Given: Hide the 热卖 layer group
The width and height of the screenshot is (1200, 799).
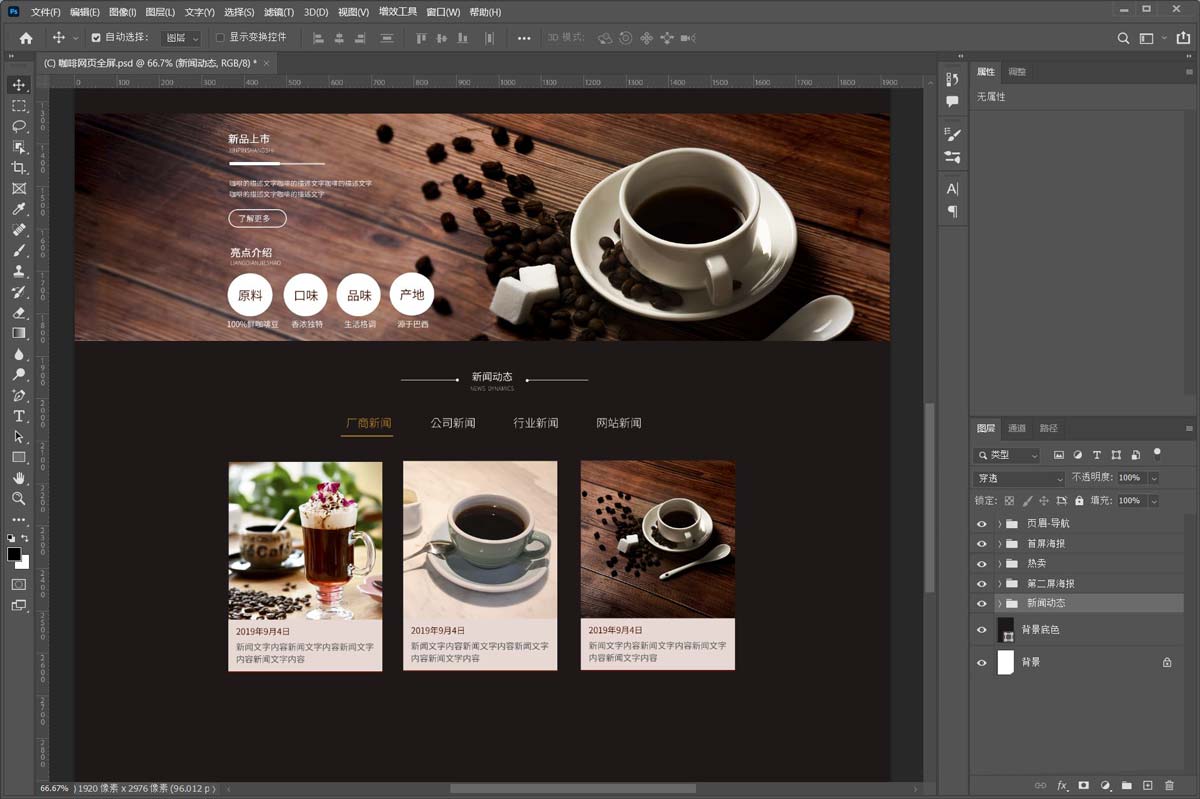Looking at the screenshot, I should 981,563.
